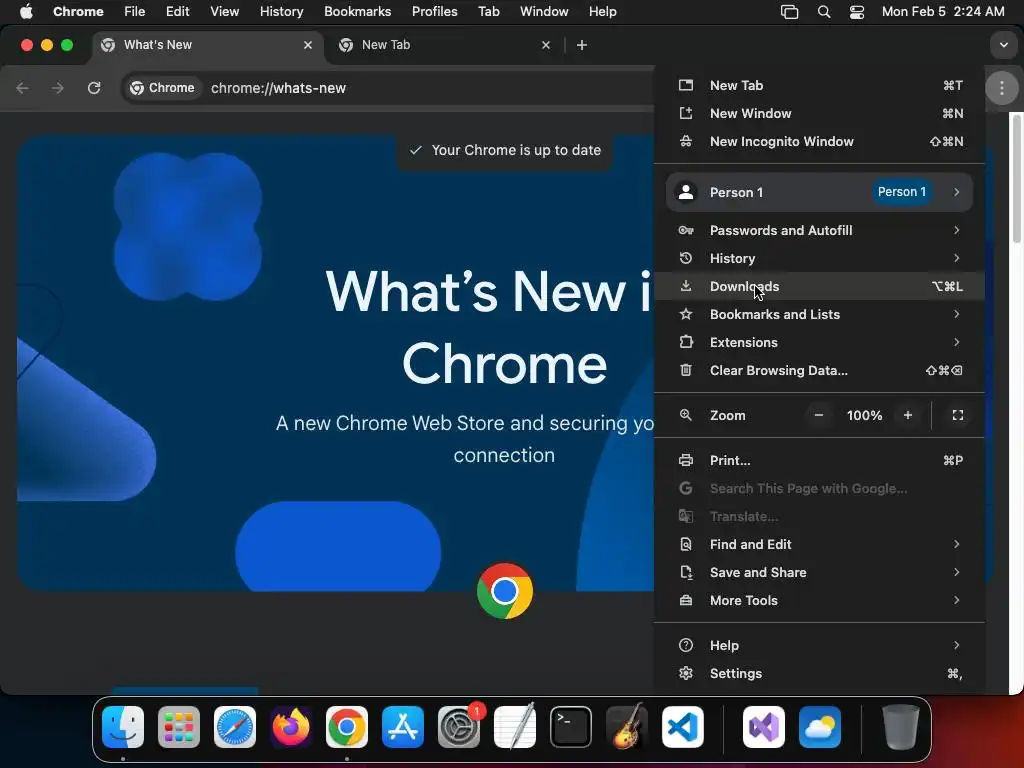Expand Find and Edit submenu
This screenshot has width=1024, height=768.
tap(820, 545)
